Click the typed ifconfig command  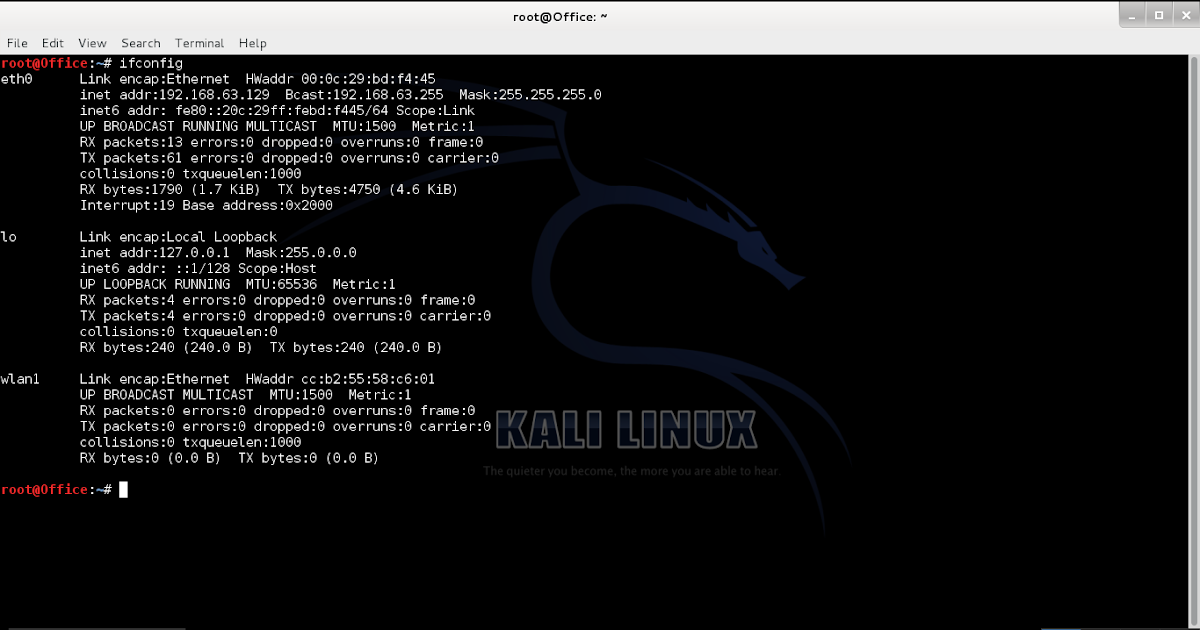[x=150, y=63]
